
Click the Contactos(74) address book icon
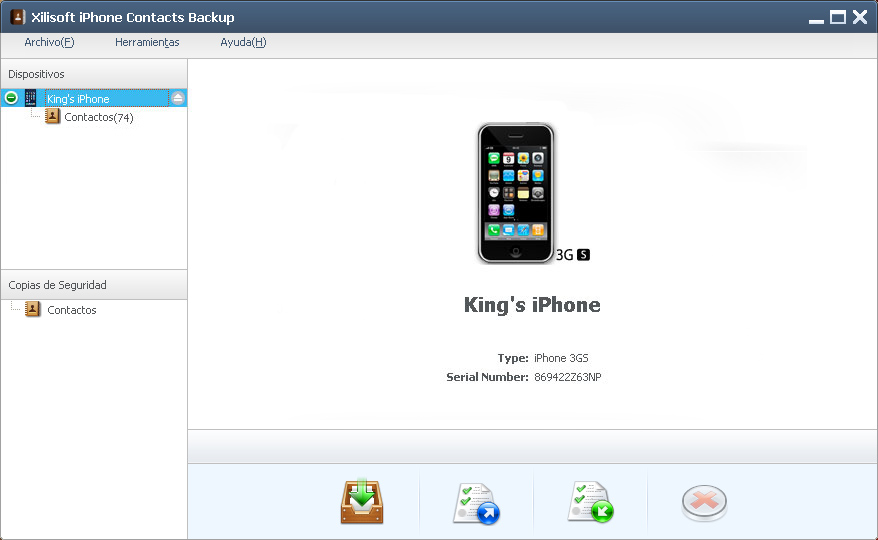point(52,117)
